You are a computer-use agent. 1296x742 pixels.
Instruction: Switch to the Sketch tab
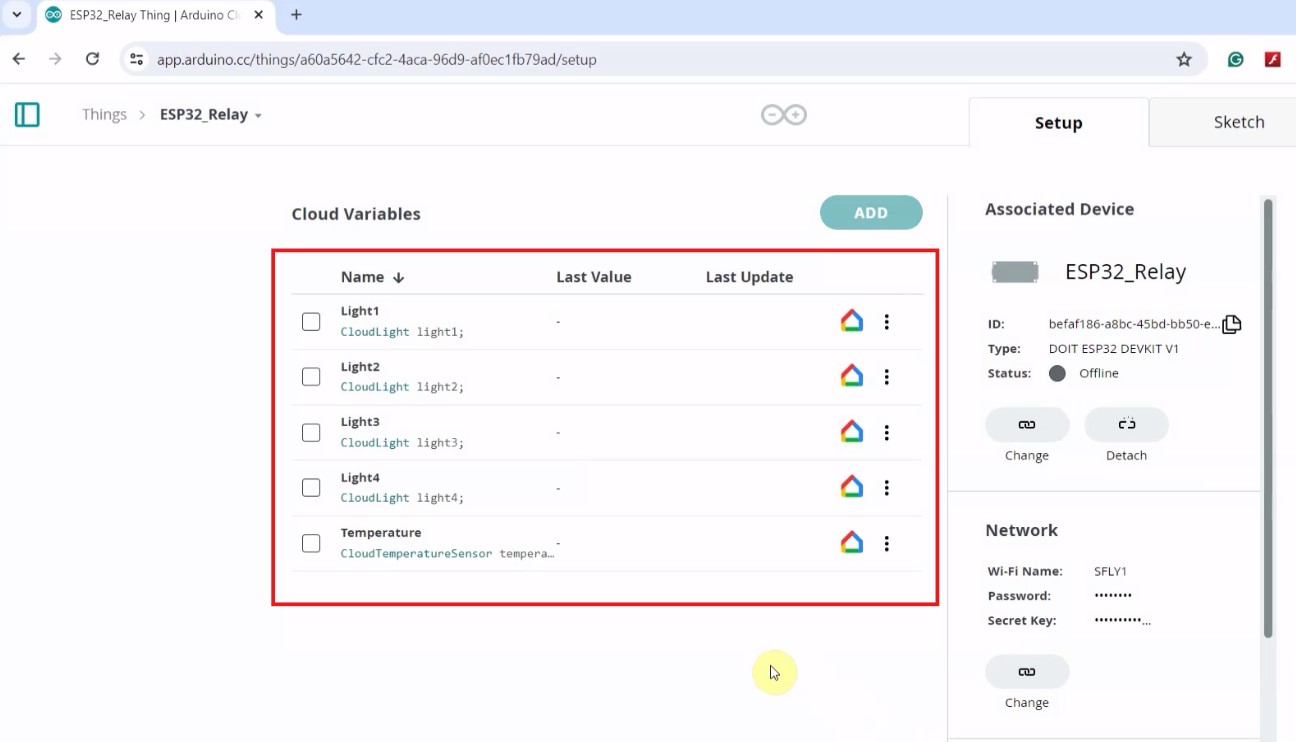click(1238, 122)
